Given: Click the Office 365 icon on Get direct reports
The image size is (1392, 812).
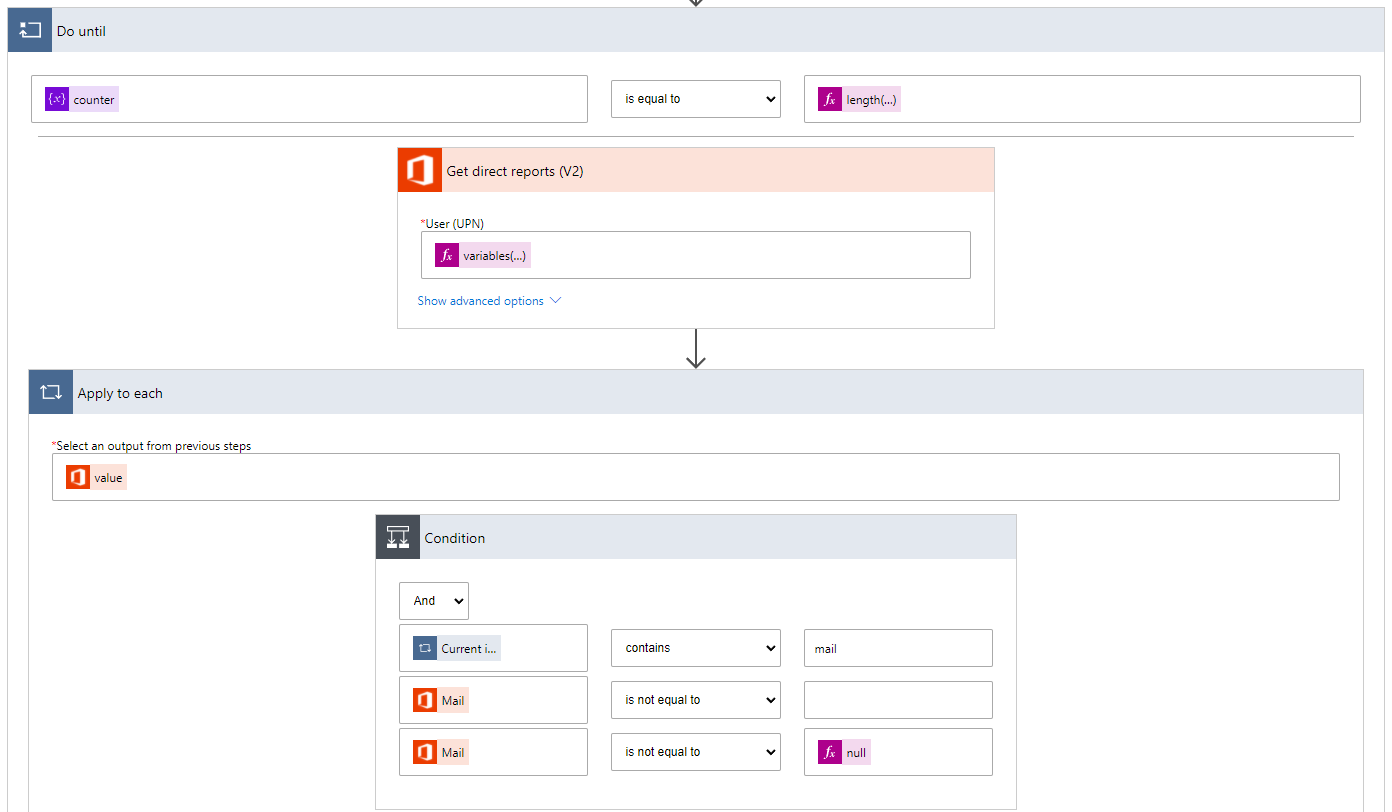Looking at the screenshot, I should (420, 170).
